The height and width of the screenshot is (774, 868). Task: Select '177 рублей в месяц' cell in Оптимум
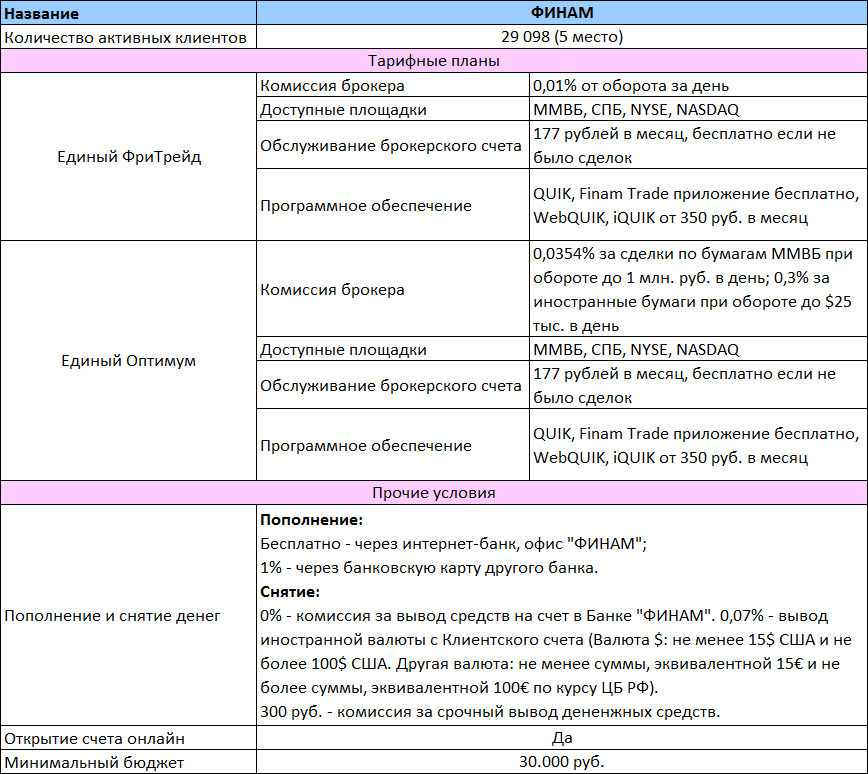698,385
